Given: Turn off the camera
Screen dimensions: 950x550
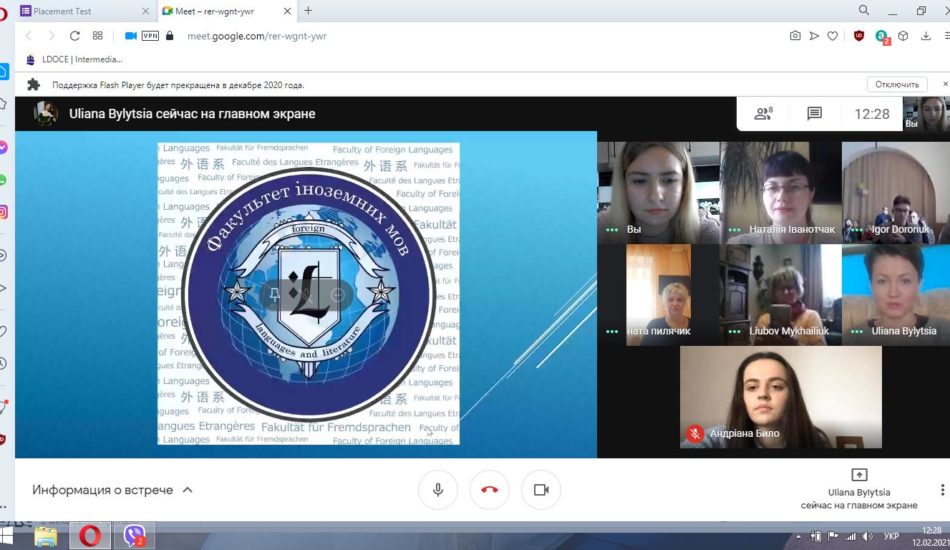Looking at the screenshot, I should (541, 490).
